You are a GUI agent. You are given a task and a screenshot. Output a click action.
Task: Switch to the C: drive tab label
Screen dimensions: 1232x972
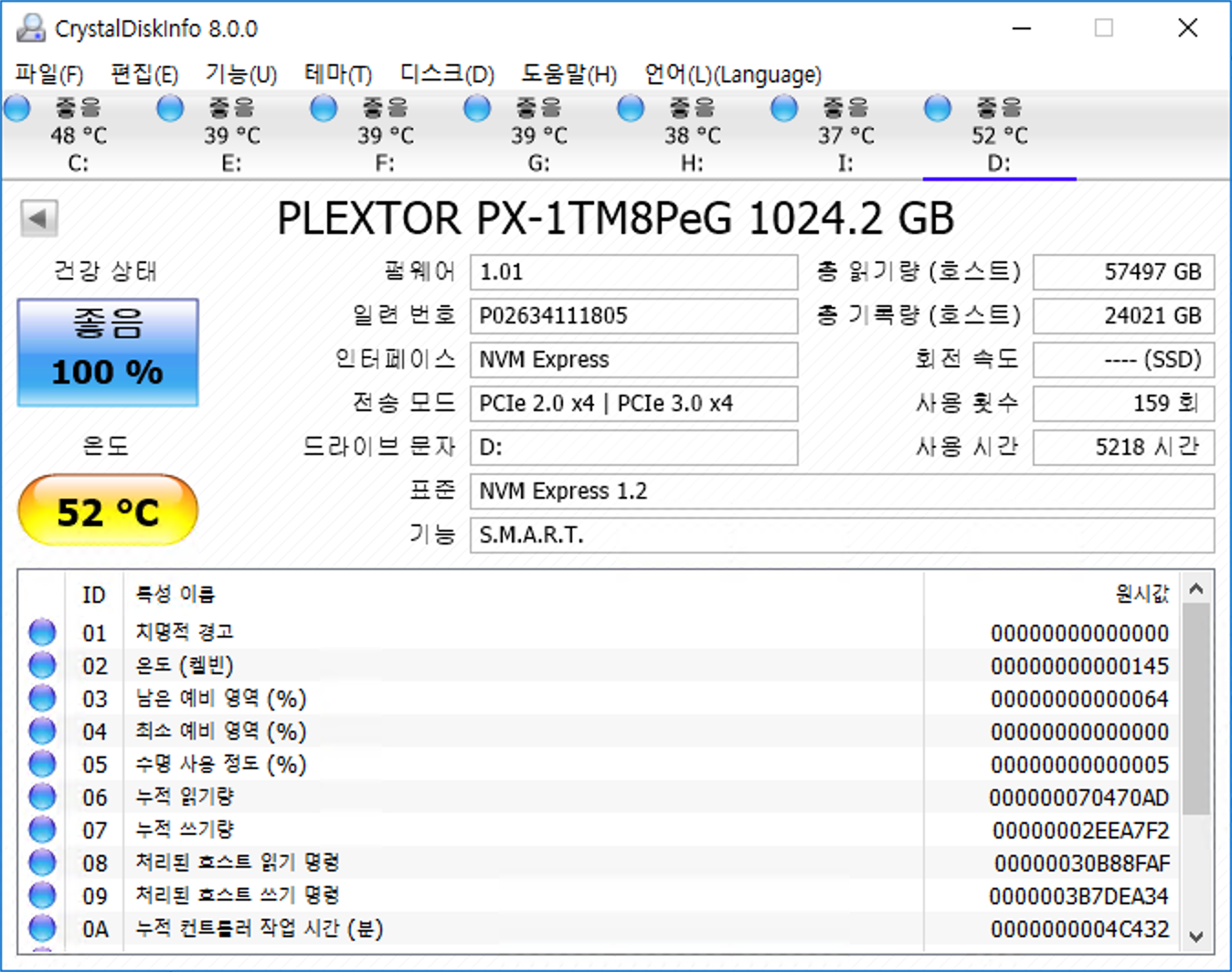pos(79,164)
